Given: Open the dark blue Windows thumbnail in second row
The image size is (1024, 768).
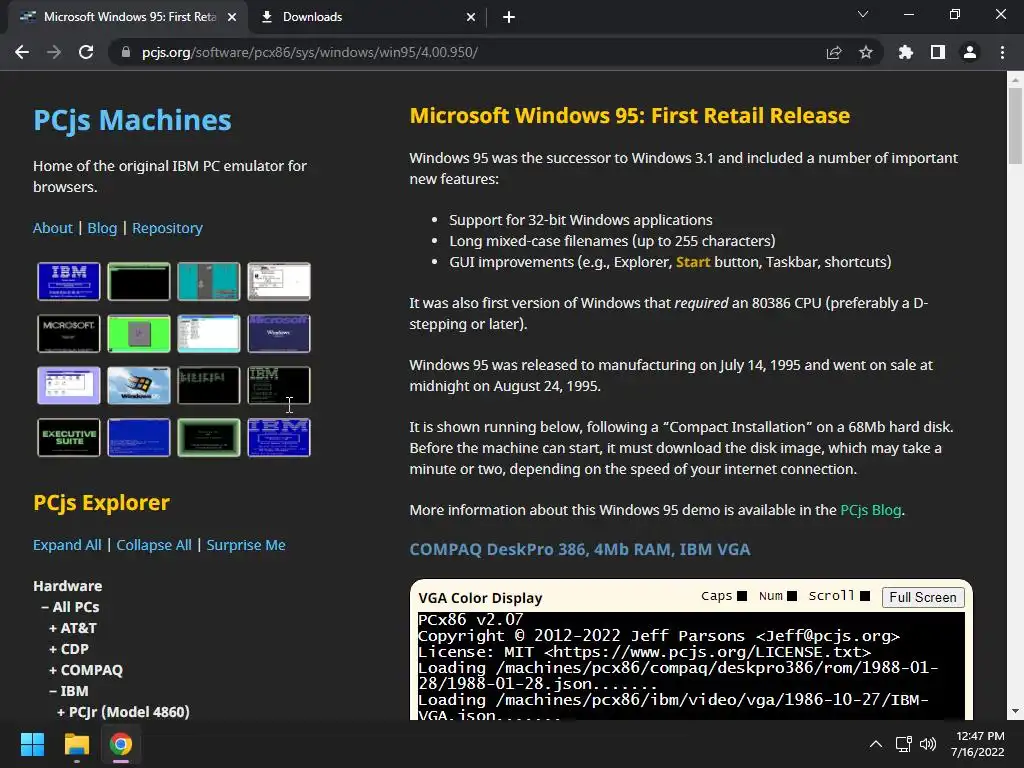Looking at the screenshot, I should (279, 333).
